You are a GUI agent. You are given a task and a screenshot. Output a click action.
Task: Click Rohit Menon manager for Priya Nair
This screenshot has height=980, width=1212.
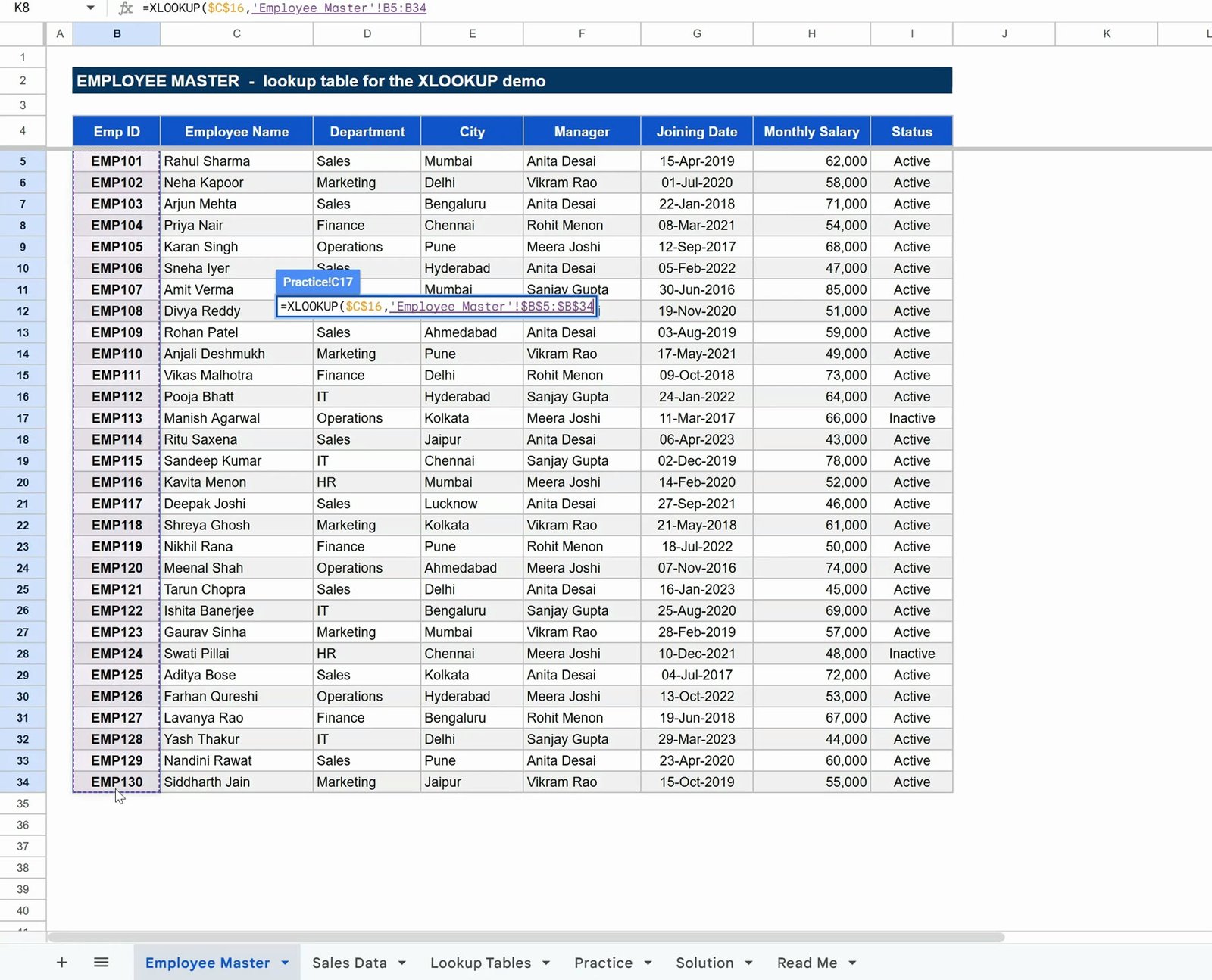click(582, 226)
